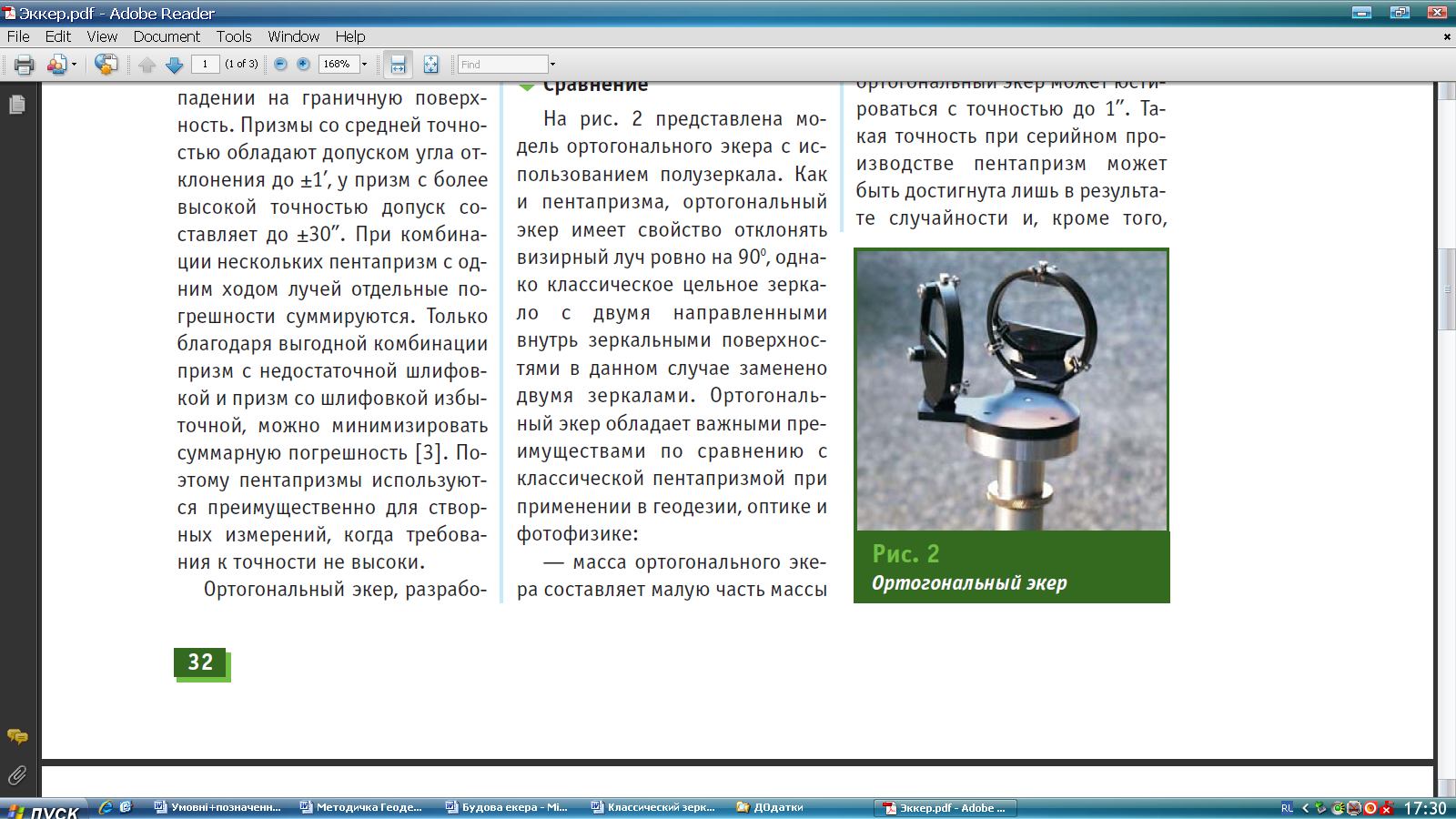
Task: Open the Find options dropdown arrow
Action: pos(552,64)
